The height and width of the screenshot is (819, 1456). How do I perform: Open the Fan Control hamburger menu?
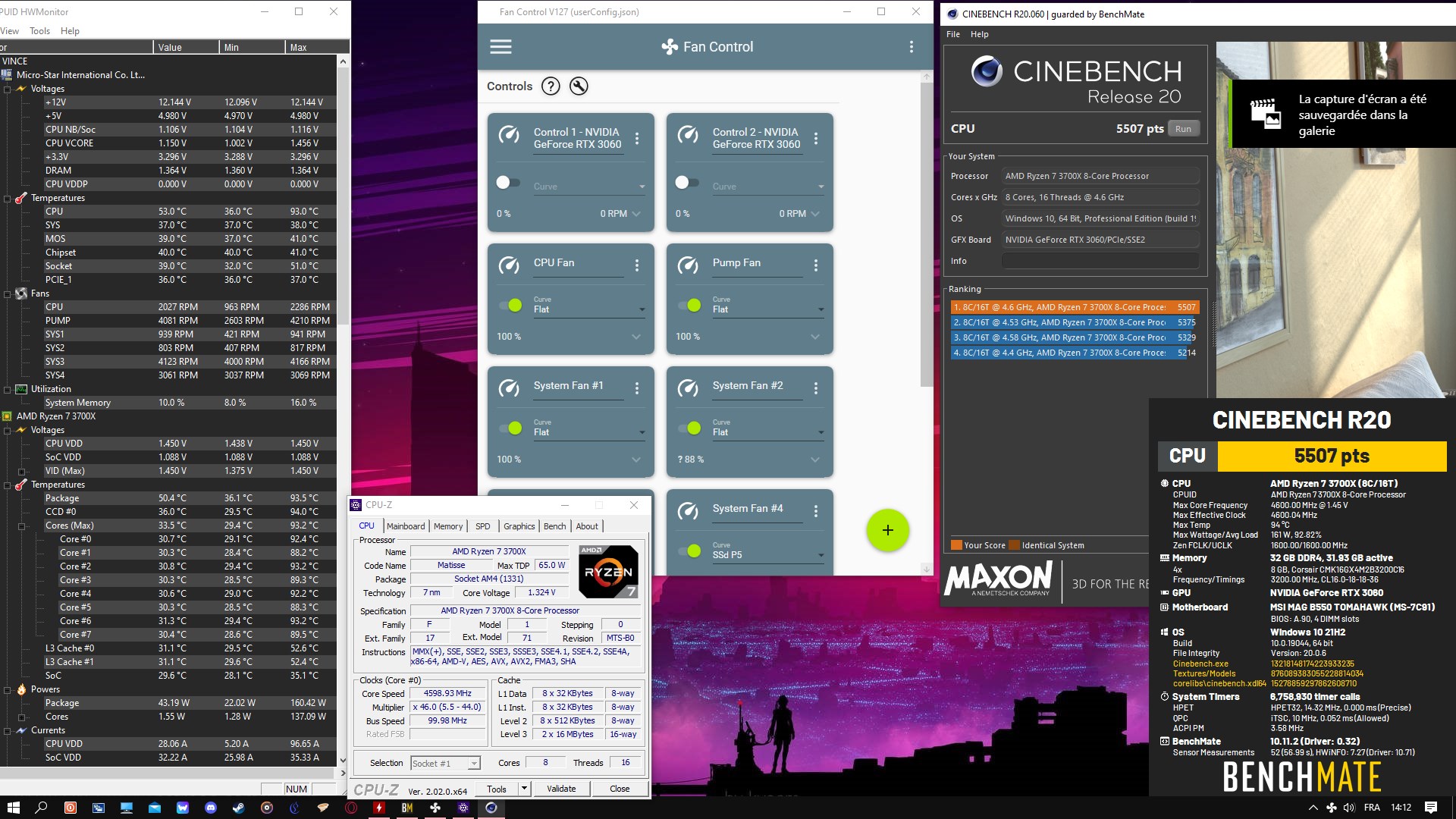pos(500,47)
